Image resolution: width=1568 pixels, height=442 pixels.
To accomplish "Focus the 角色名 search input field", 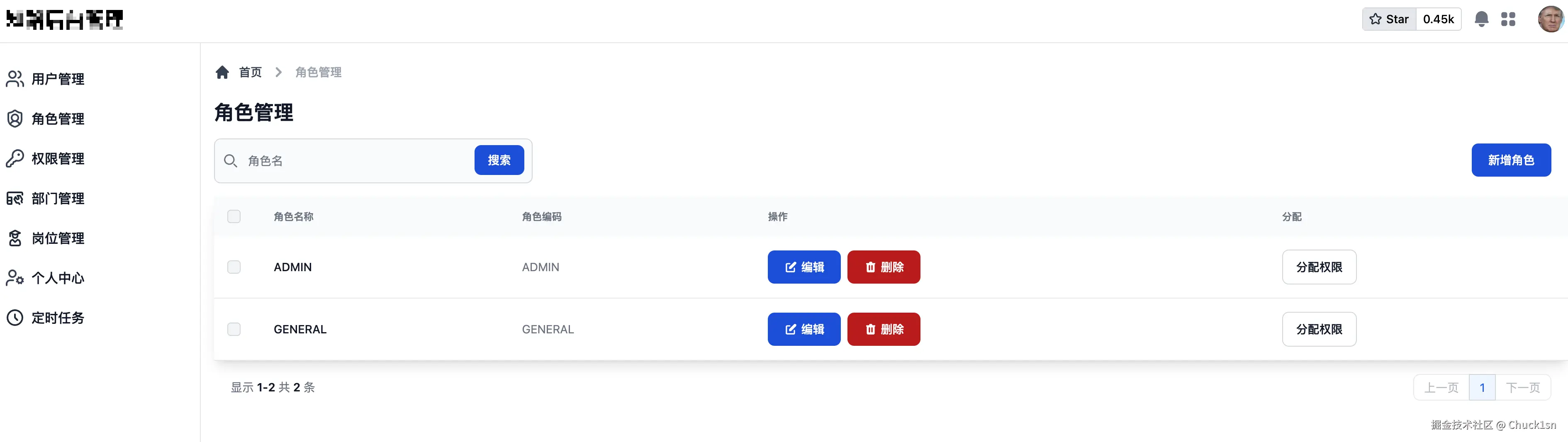I will pyautogui.click(x=356, y=161).
